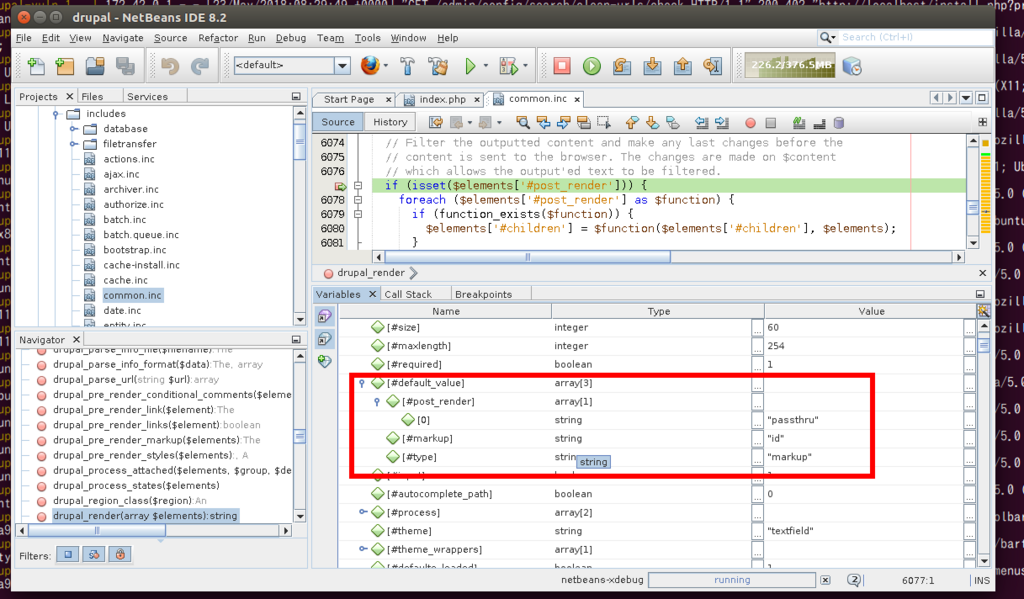Click the profiler icon beside memory bar
This screenshot has height=599, width=1024.
[x=852, y=66]
